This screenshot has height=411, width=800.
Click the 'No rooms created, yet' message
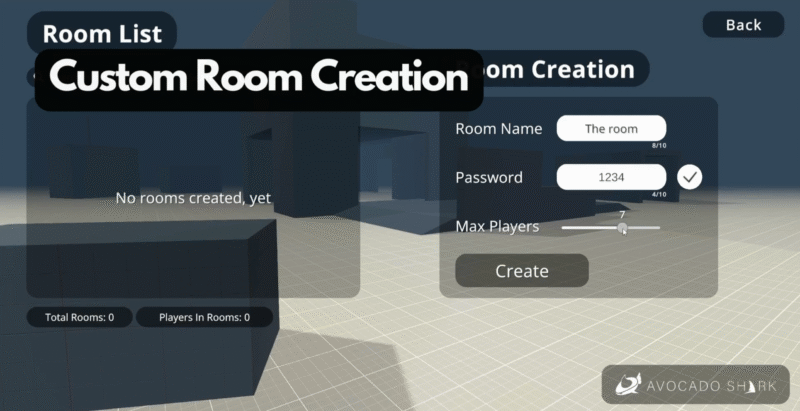(193, 198)
